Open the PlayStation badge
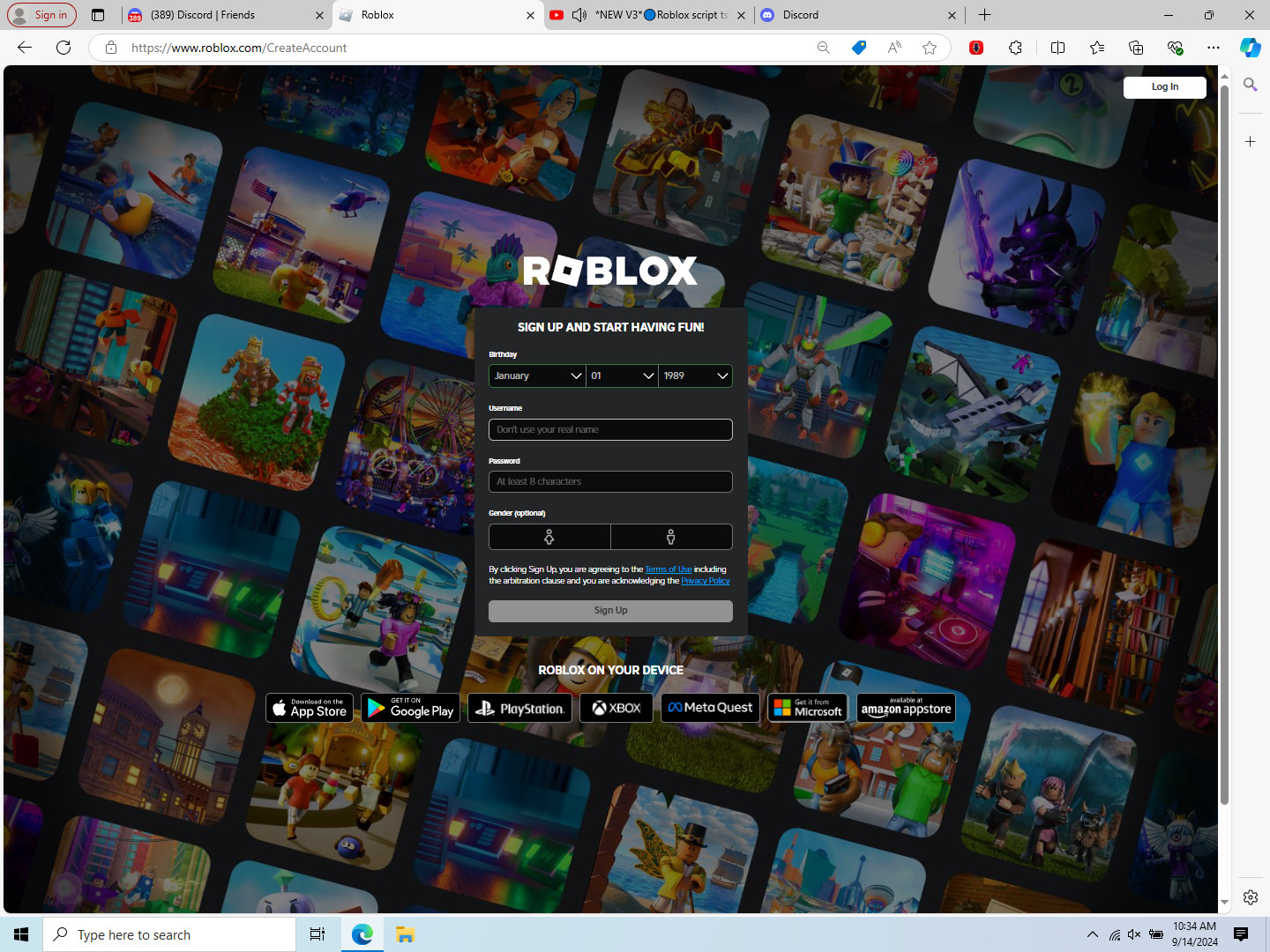Image resolution: width=1270 pixels, height=952 pixels. (520, 708)
